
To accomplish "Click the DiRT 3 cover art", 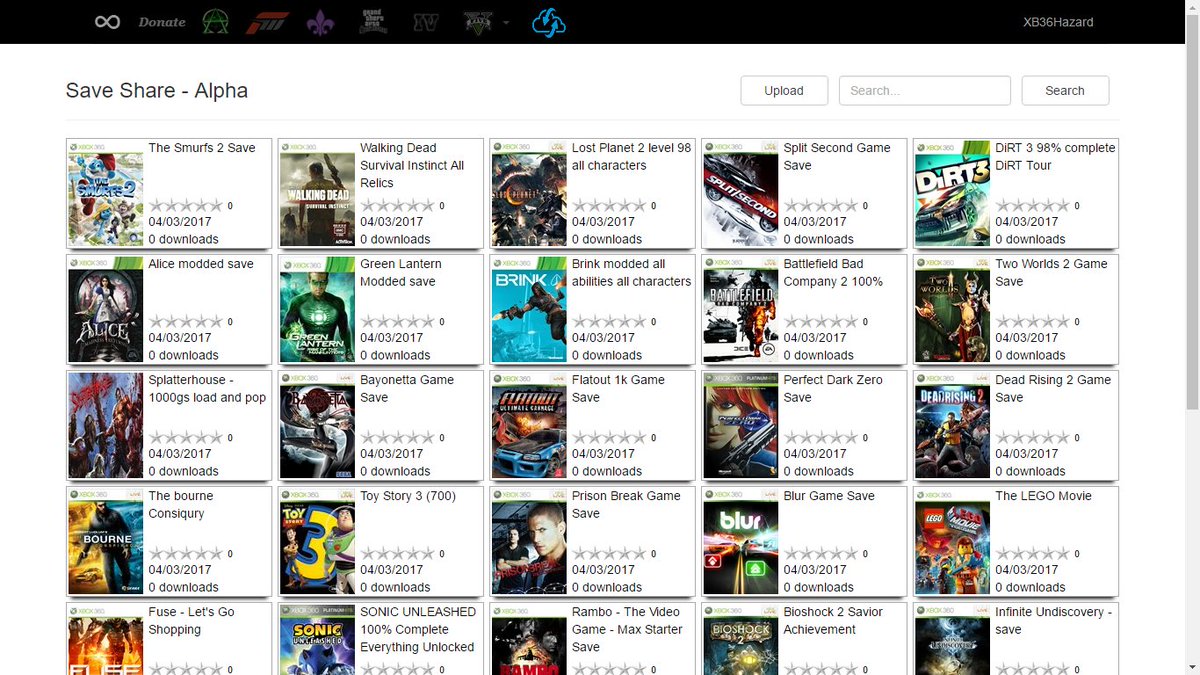I will pyautogui.click(x=953, y=194).
